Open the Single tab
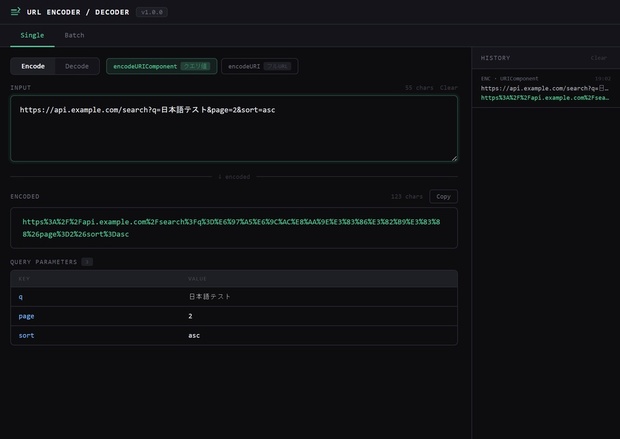This screenshot has height=439, width=620. (32, 35)
